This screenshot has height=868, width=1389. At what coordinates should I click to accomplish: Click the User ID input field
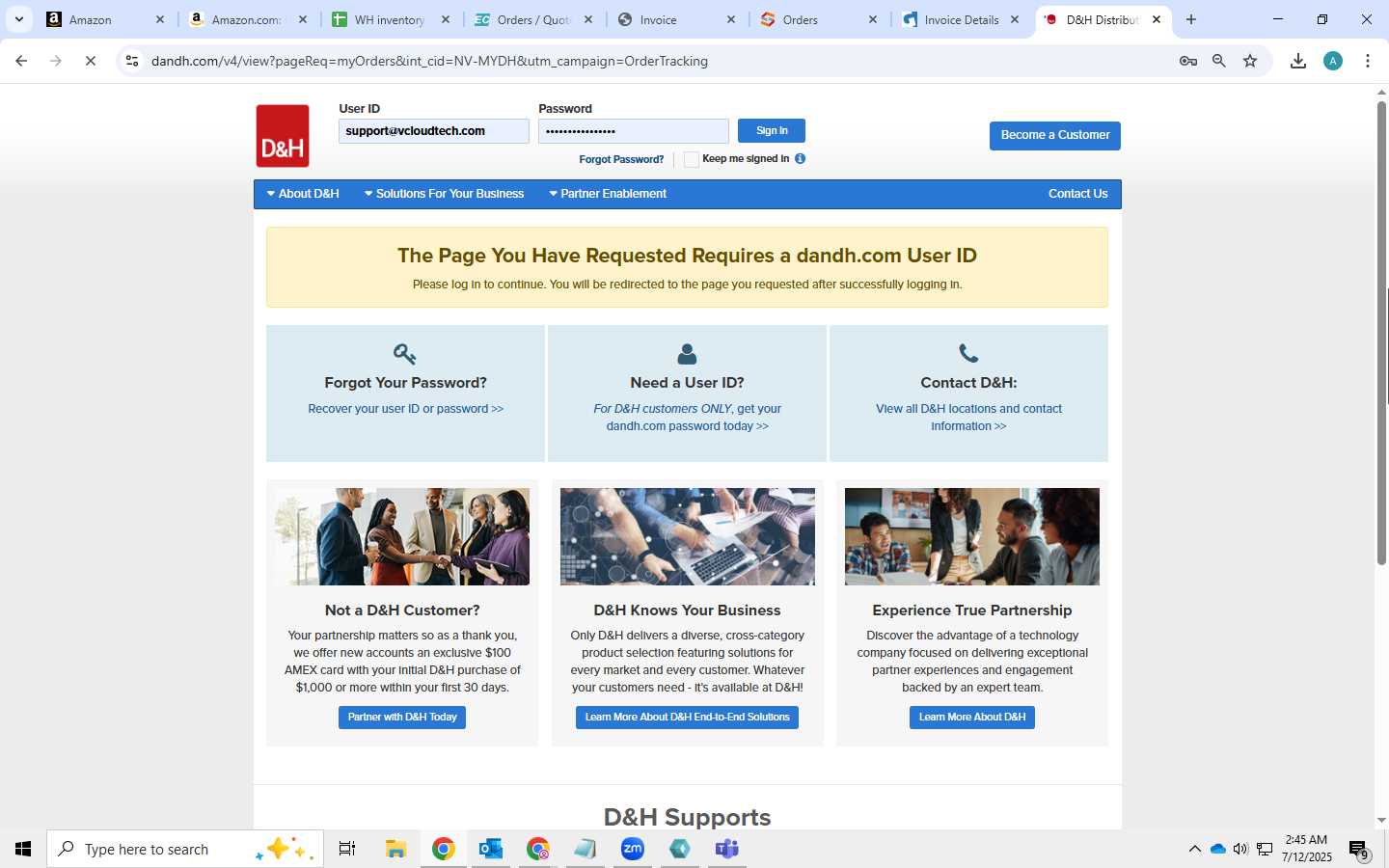click(434, 131)
